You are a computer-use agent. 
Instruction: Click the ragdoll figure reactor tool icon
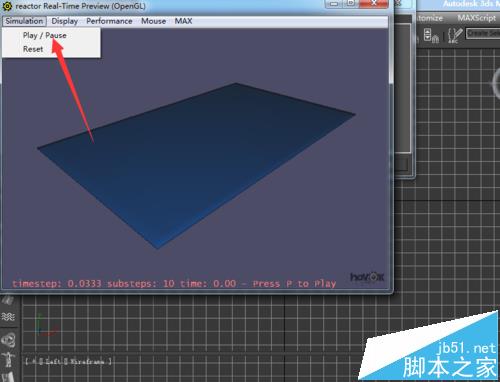tap(8, 360)
